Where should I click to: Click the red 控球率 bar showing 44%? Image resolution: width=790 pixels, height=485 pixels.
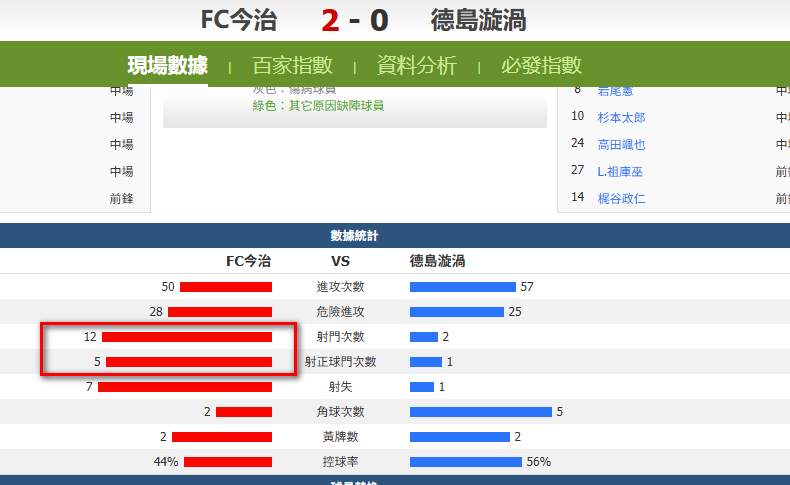(228, 462)
